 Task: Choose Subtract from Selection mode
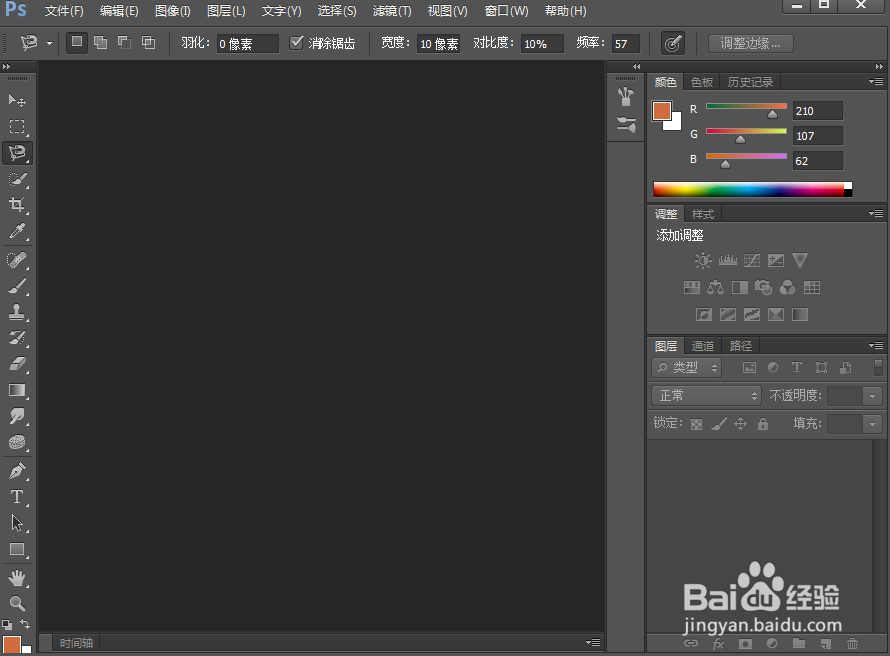(124, 43)
